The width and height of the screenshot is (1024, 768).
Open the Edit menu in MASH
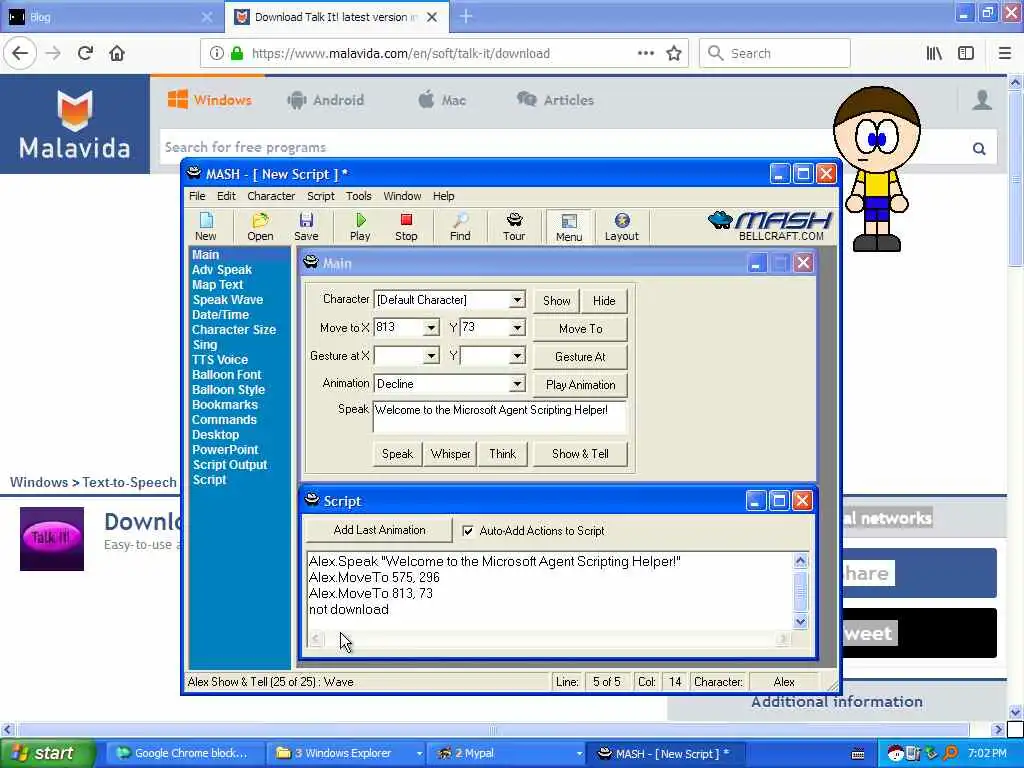[226, 196]
